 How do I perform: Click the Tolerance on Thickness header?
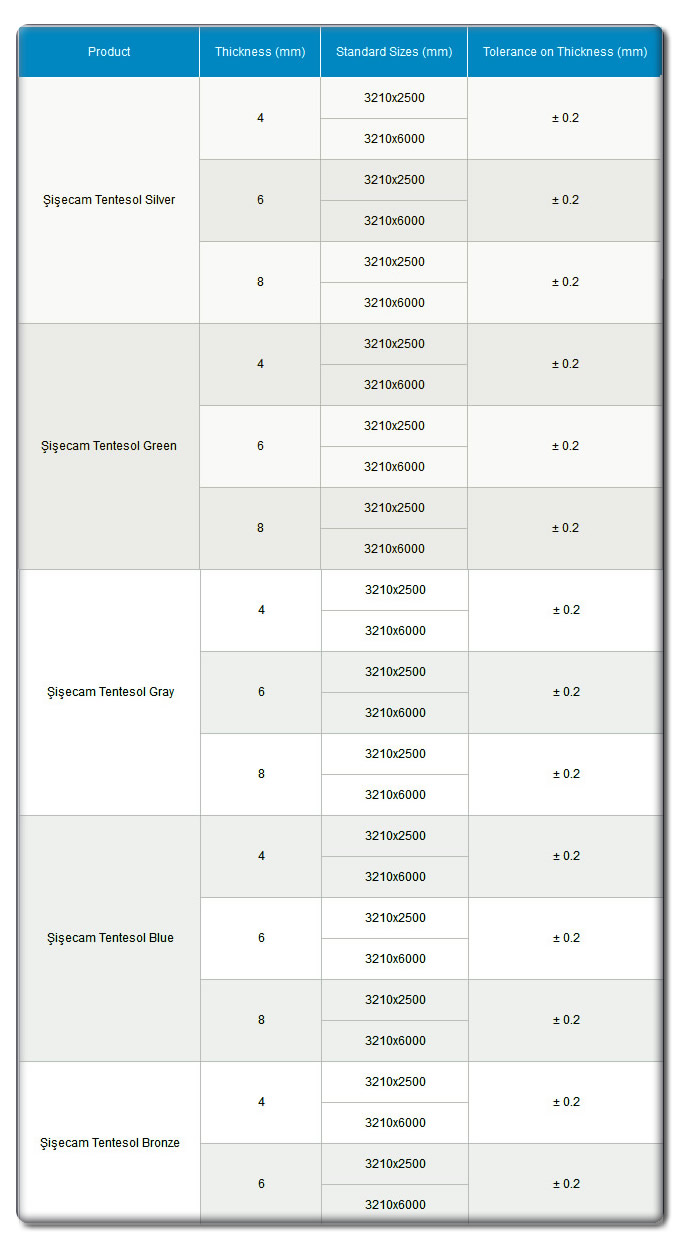565,52
